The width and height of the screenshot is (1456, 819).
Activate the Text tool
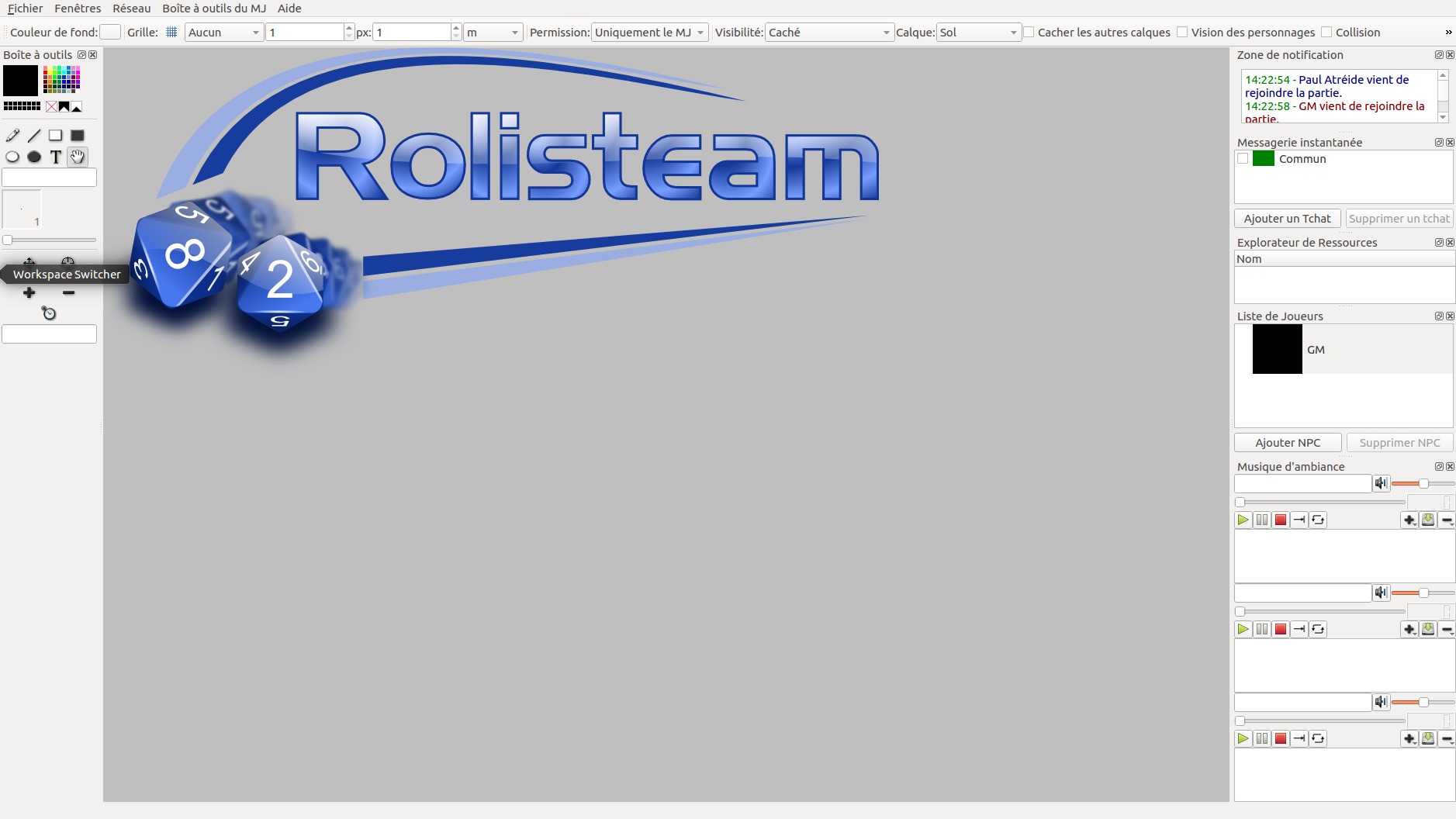56,157
